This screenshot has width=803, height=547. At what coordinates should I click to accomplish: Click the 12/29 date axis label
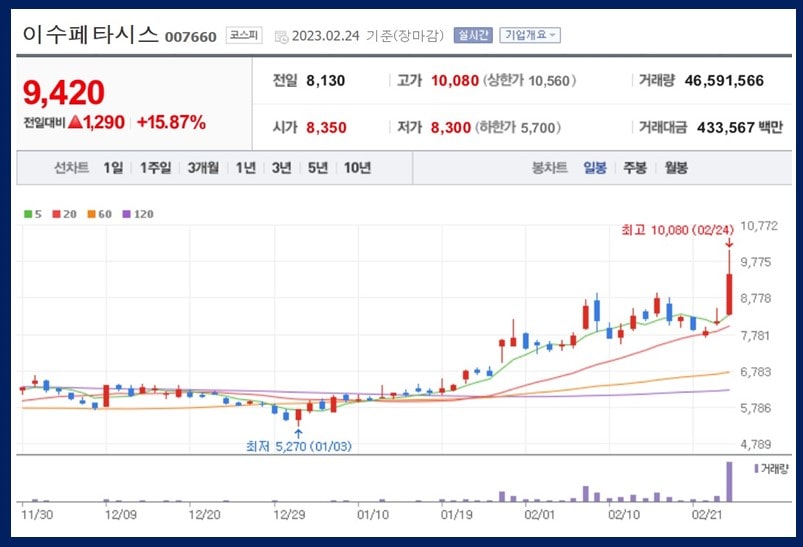(289, 514)
